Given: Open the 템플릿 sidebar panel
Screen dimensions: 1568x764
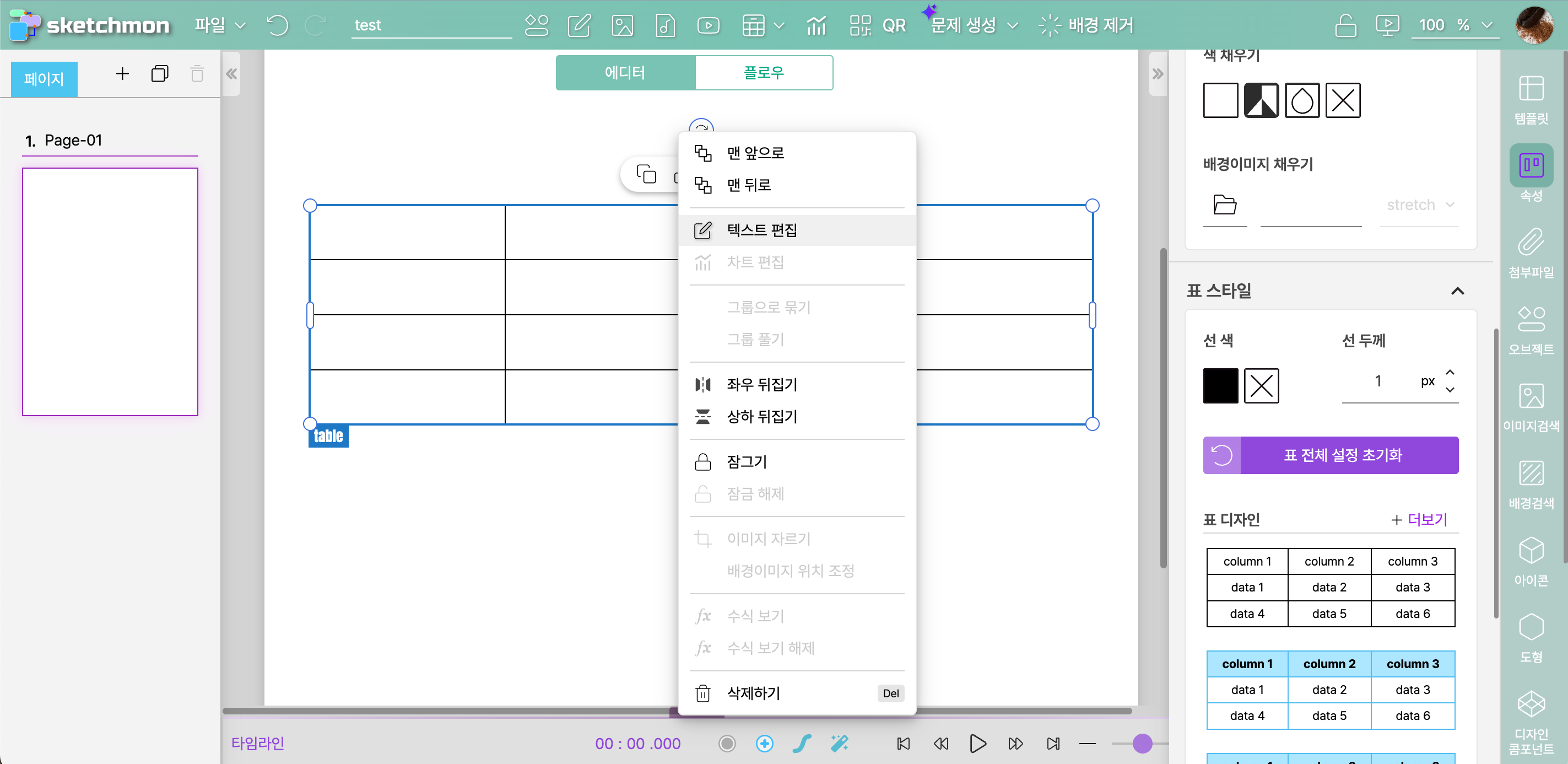Looking at the screenshot, I should click(1531, 99).
